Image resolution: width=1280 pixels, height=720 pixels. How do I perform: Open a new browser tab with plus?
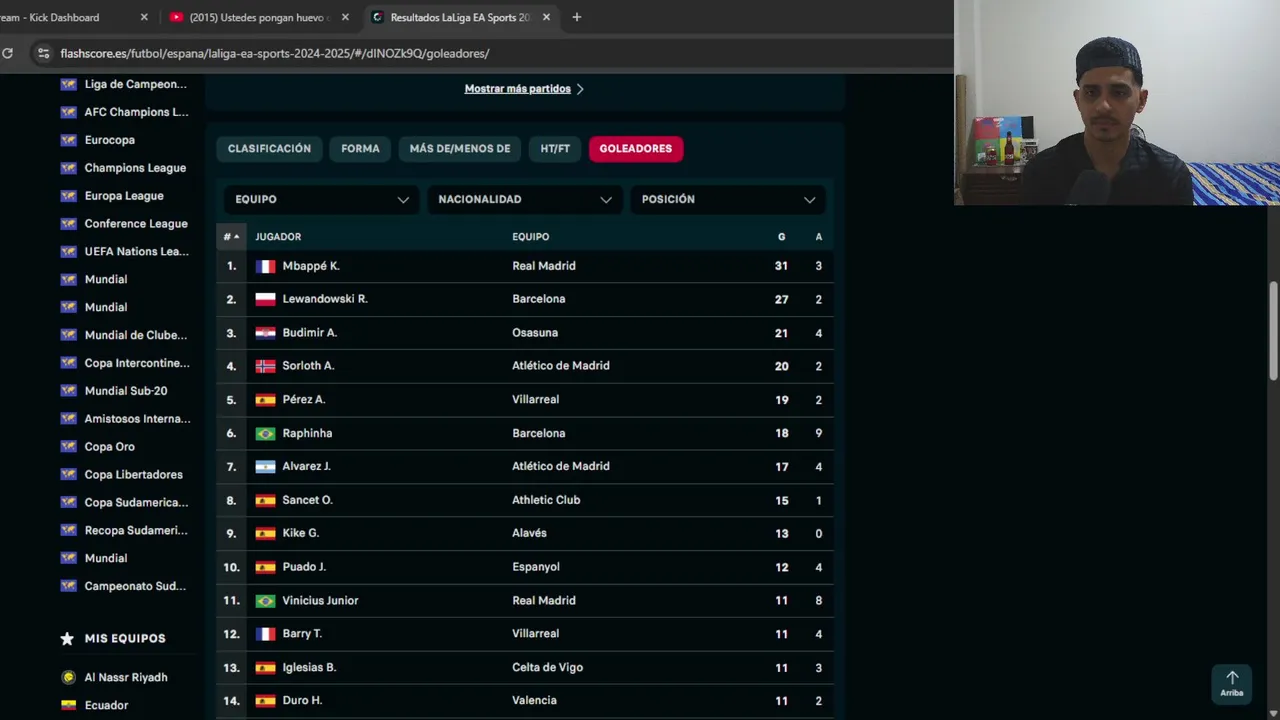point(577,17)
